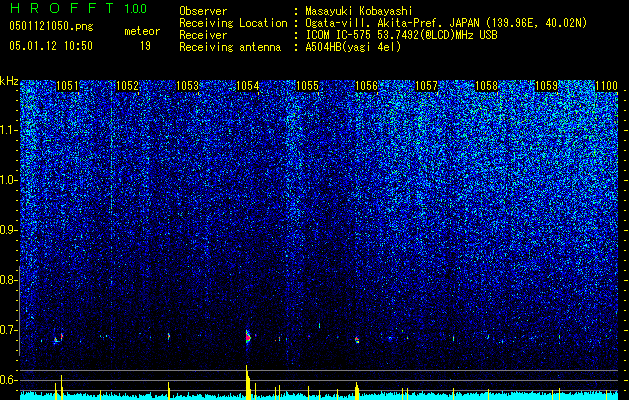Viewport: 629px width, 400px height.
Task: Click the 'Observer' field label
Action: [x=203, y=11]
